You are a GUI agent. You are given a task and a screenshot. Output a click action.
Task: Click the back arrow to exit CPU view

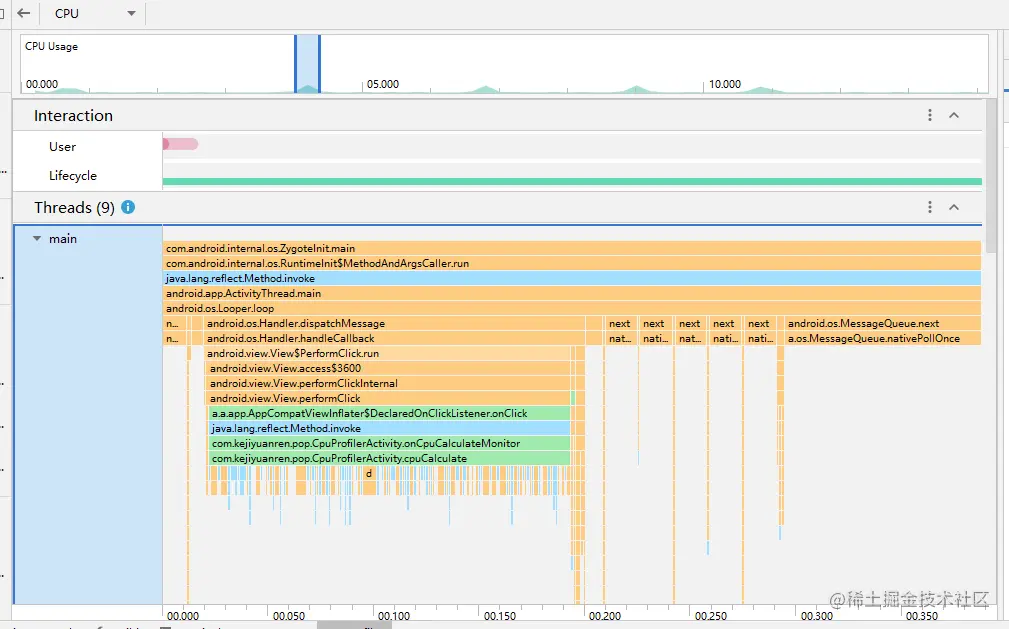22,13
